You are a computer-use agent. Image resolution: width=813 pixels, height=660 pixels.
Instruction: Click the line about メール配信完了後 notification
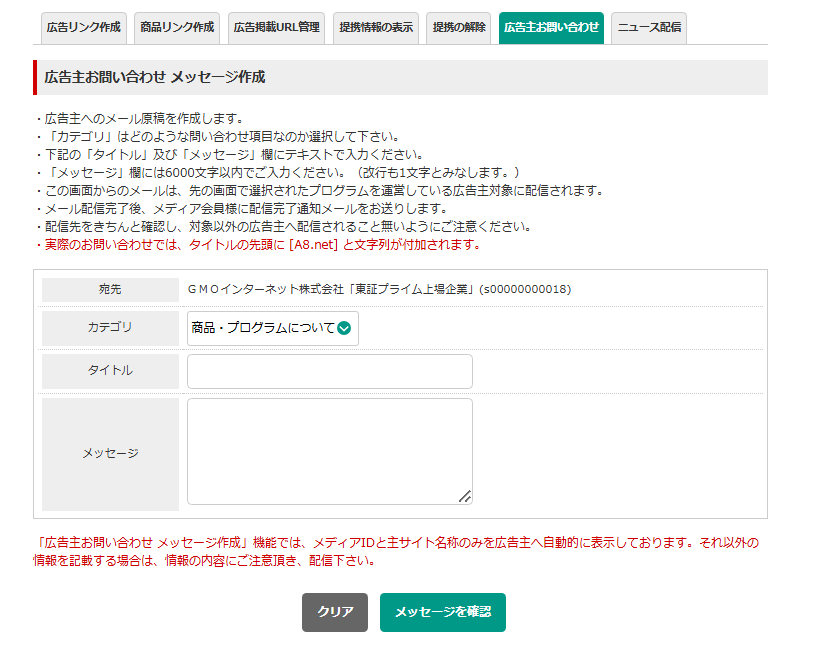tap(242, 209)
